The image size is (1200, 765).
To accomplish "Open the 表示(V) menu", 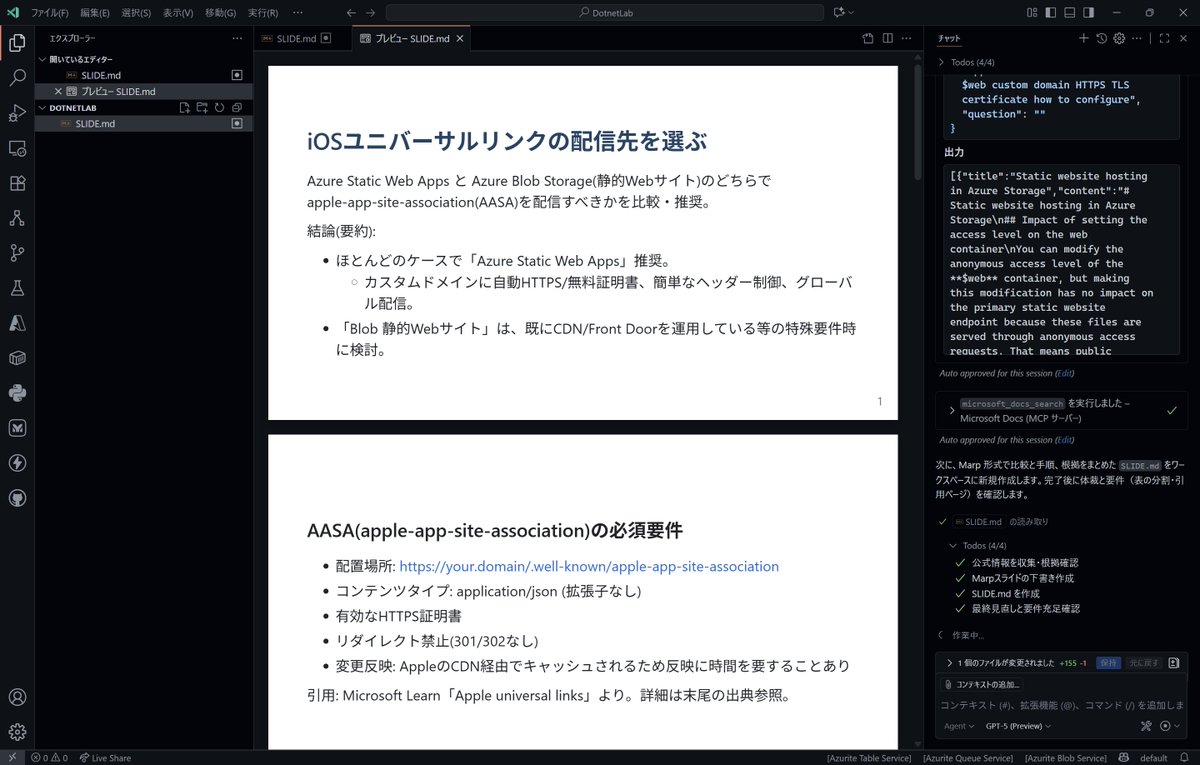I will [x=178, y=13].
